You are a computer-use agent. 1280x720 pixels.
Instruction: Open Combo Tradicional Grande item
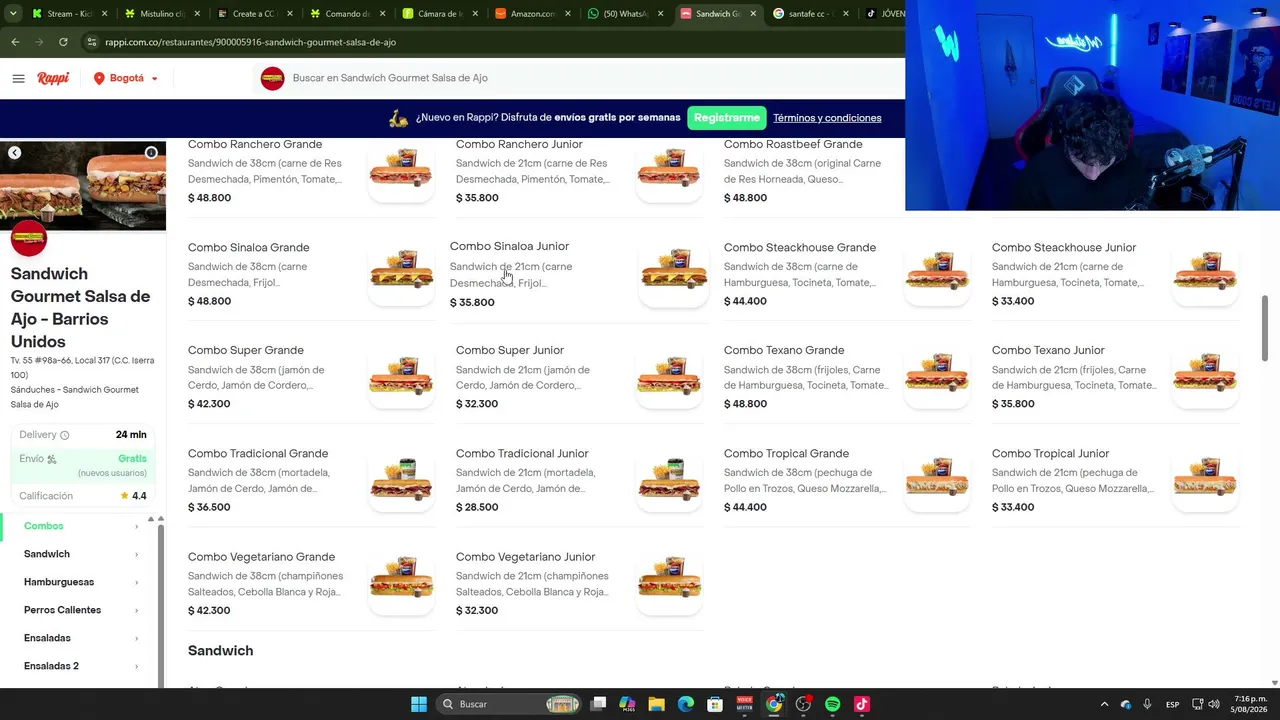click(x=311, y=480)
